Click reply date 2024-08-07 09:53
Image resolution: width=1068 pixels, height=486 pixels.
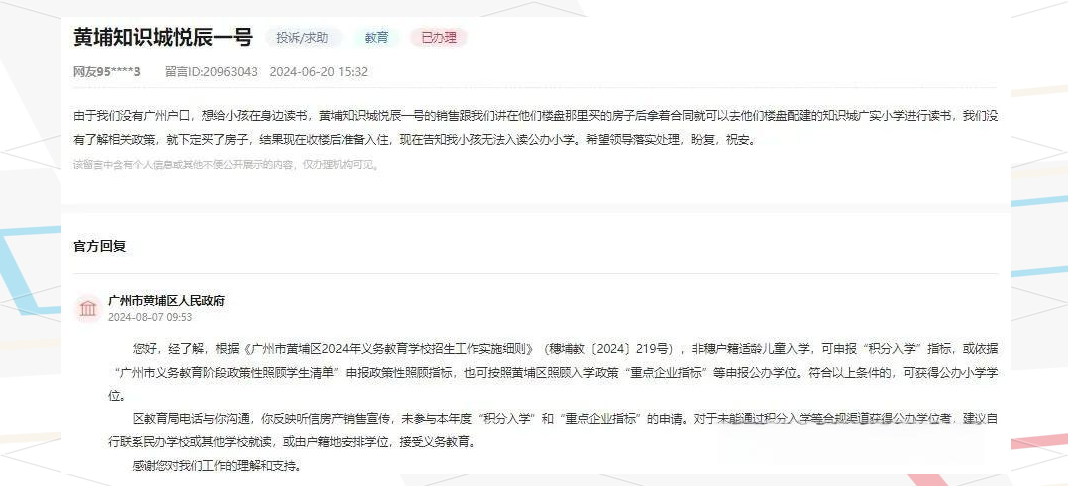coord(150,317)
